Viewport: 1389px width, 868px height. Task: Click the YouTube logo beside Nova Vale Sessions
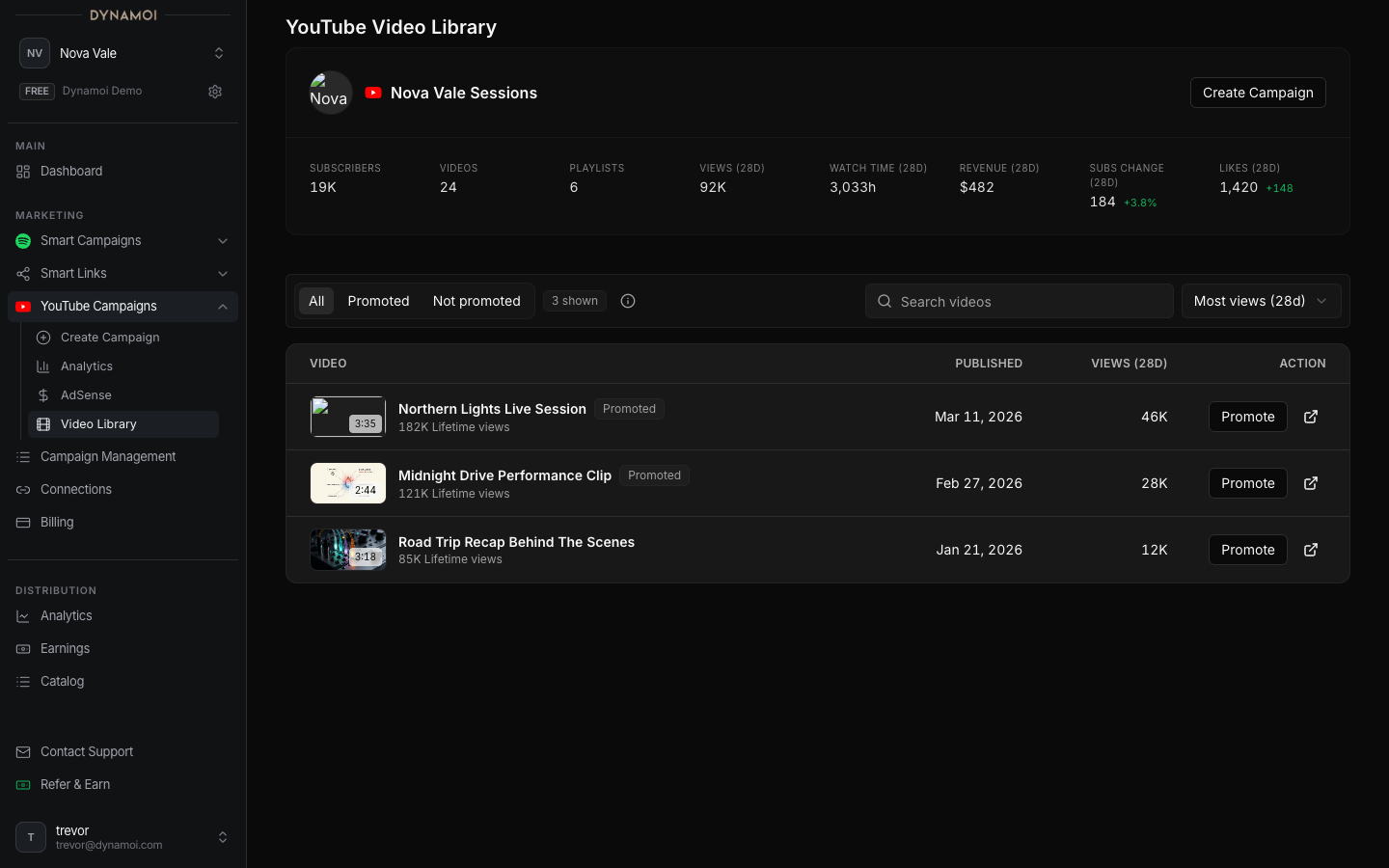373,93
